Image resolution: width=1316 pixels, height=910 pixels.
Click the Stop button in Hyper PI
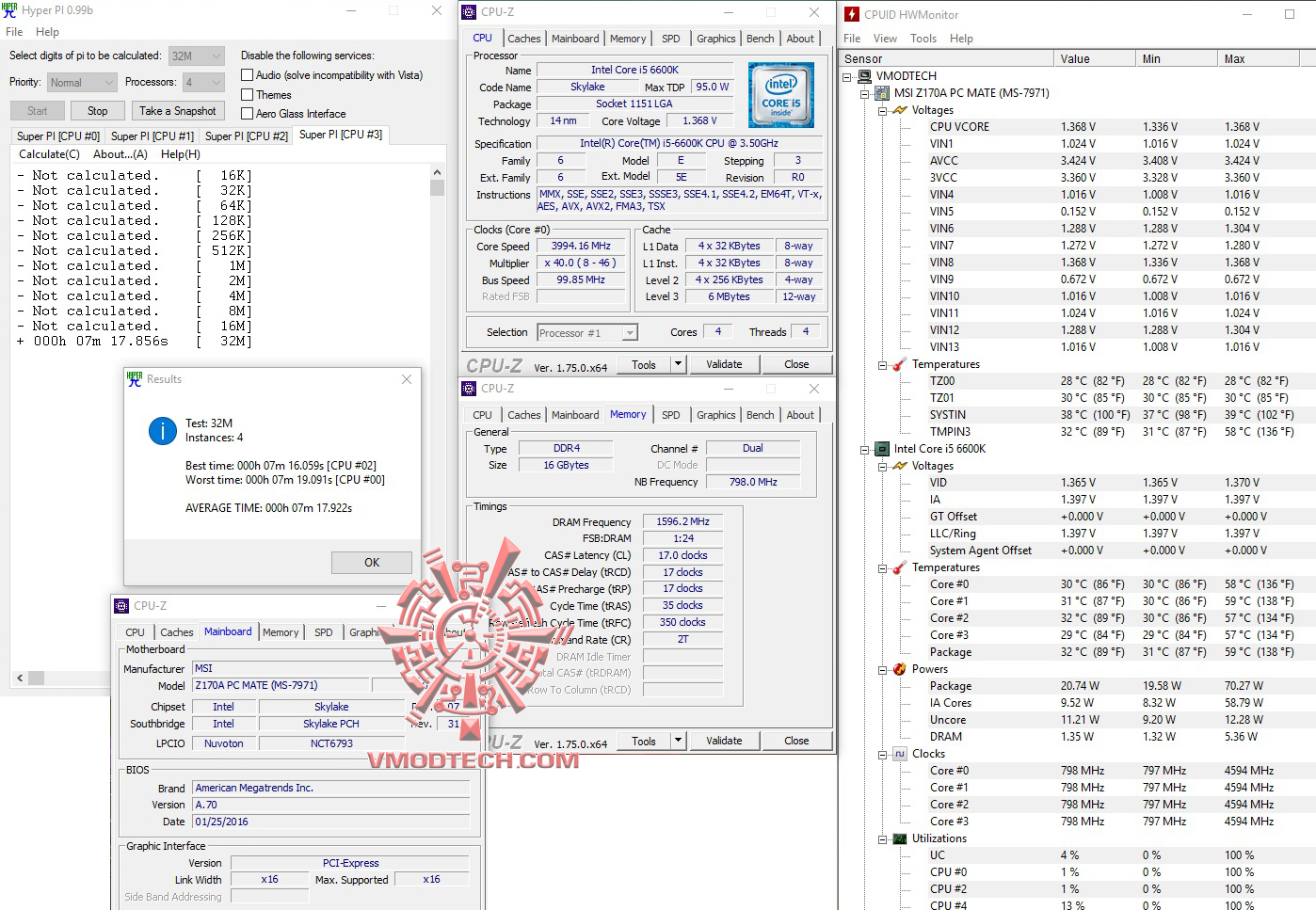click(98, 111)
